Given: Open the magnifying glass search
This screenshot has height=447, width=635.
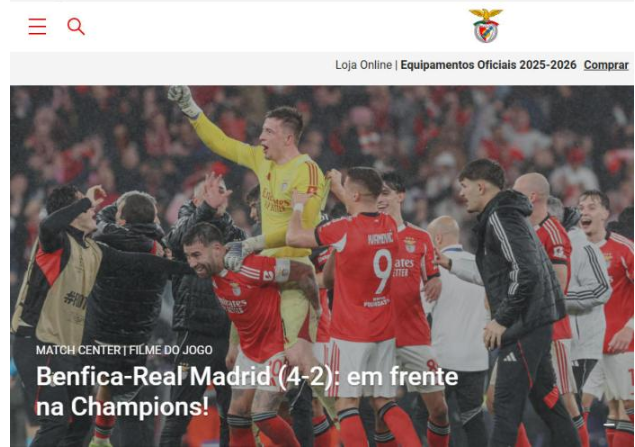Looking at the screenshot, I should pyautogui.click(x=76, y=27).
